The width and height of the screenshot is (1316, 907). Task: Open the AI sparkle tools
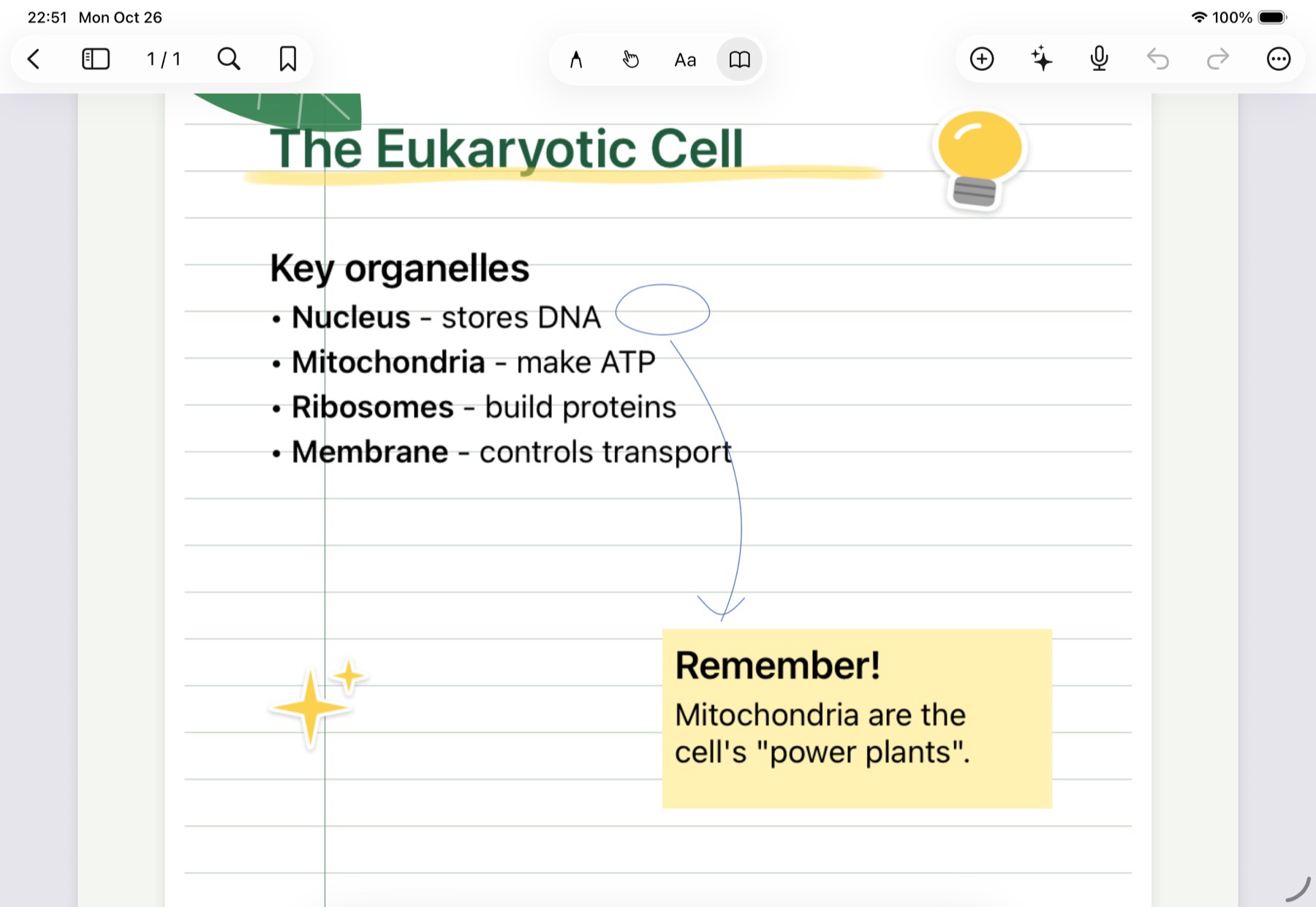tap(1041, 59)
